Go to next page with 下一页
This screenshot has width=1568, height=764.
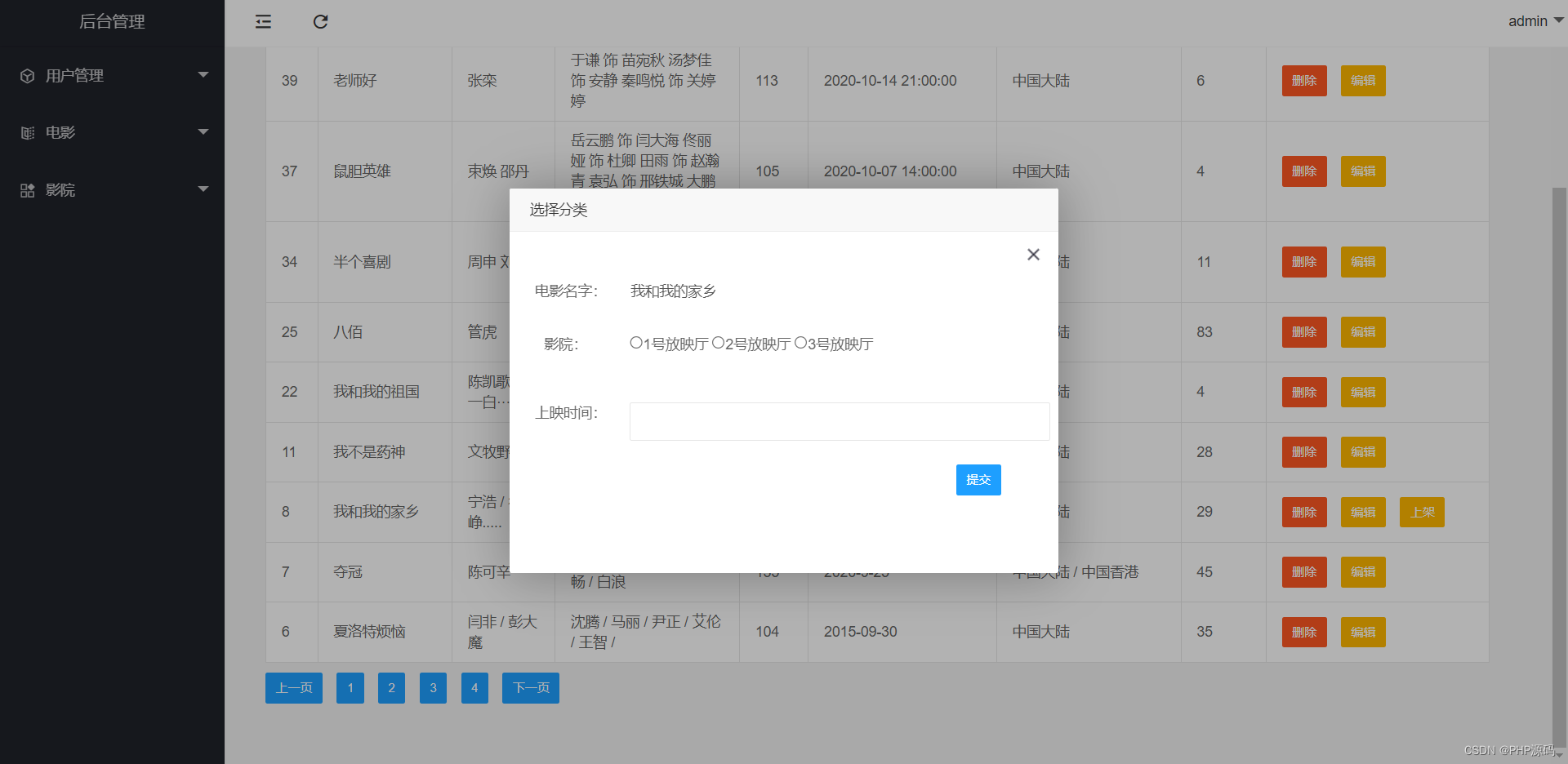(x=531, y=688)
